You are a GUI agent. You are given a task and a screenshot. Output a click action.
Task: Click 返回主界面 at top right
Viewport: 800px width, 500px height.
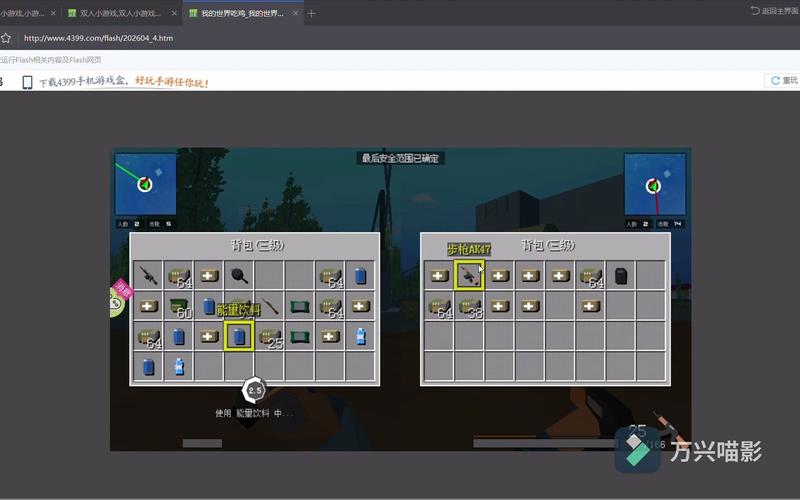click(x=774, y=11)
